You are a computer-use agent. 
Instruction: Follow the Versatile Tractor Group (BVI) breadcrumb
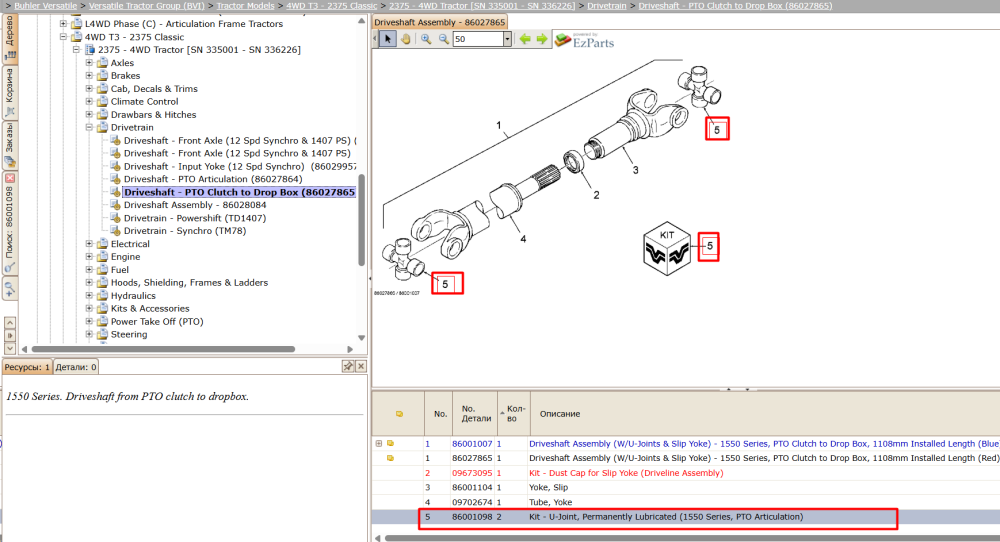[x=147, y=6]
